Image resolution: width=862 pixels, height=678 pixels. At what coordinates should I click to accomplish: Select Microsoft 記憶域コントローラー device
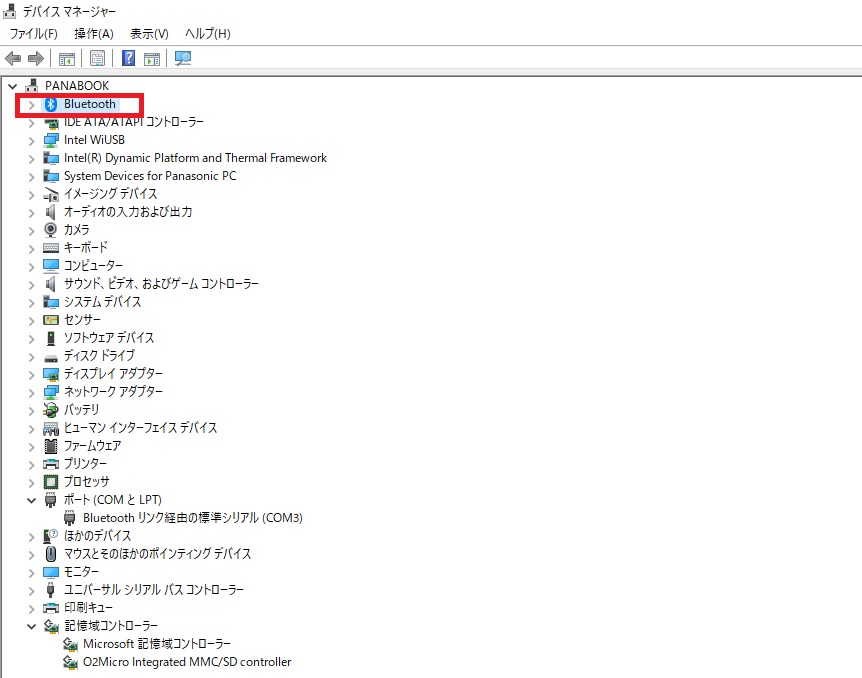(157, 644)
